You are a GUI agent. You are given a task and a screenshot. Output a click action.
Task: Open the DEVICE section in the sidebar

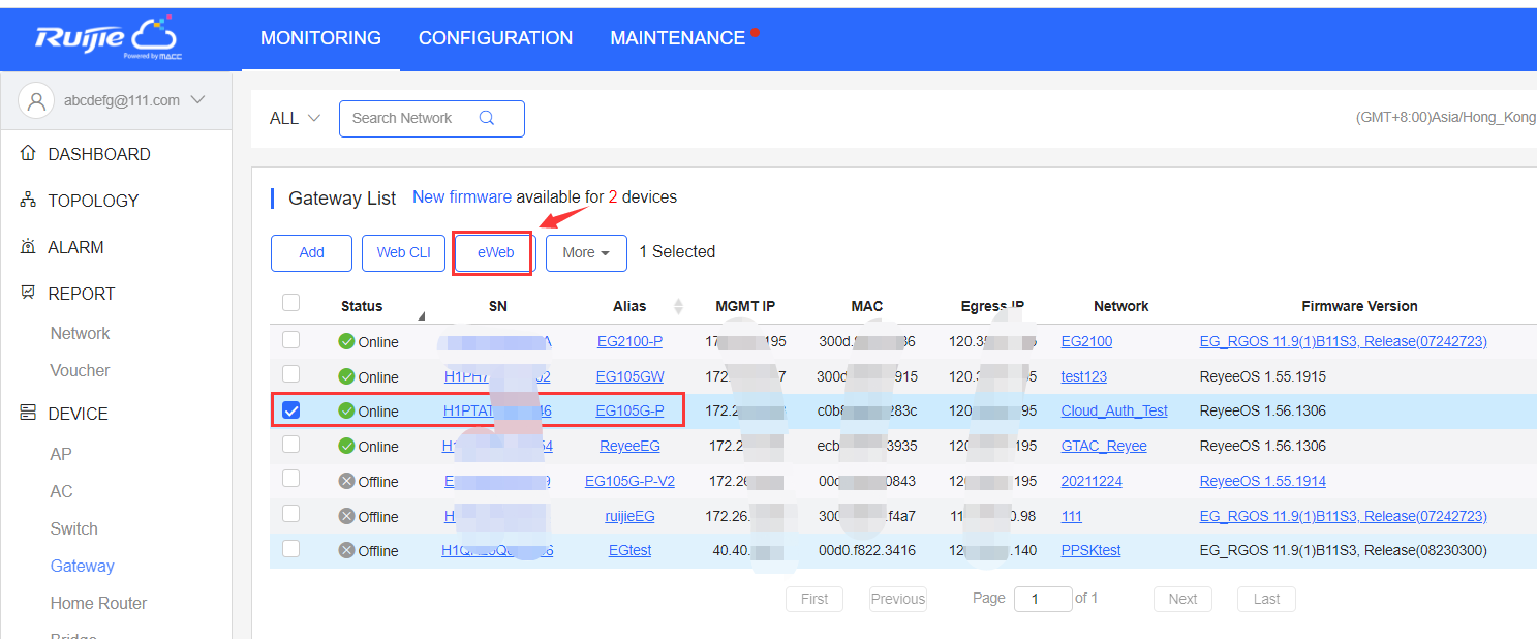pos(78,413)
